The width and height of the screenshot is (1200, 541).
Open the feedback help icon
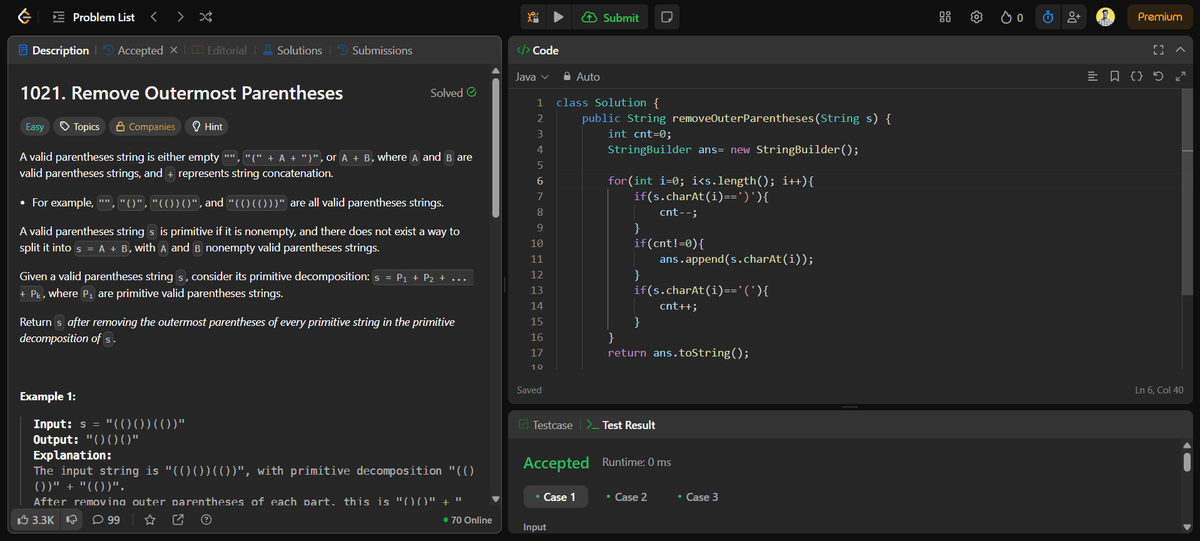pos(206,520)
